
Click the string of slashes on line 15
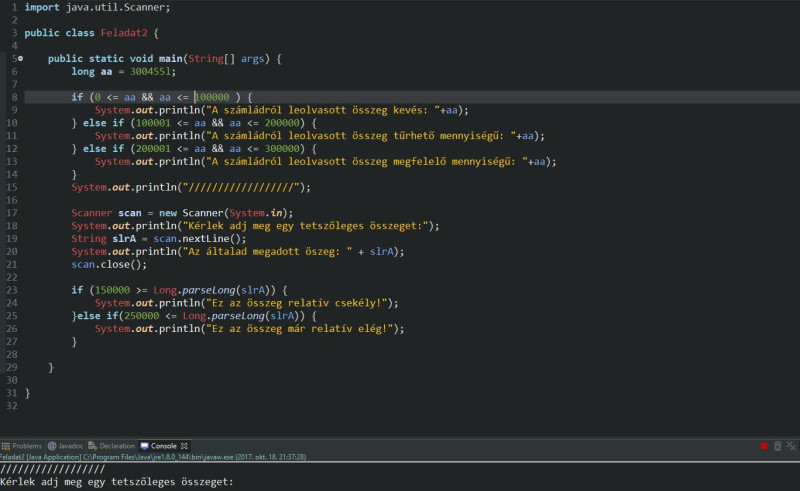coord(241,187)
